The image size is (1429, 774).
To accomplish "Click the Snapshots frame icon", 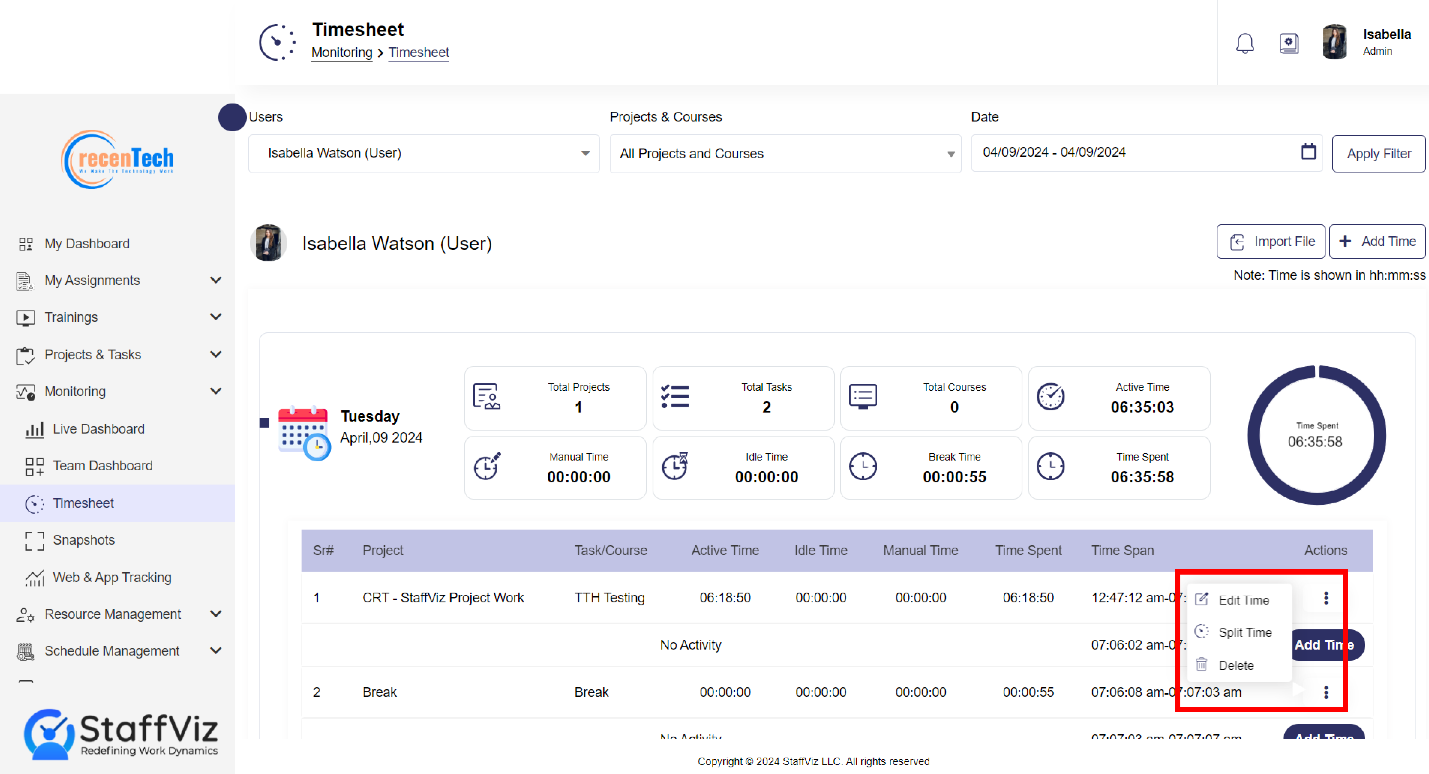I will point(35,541).
